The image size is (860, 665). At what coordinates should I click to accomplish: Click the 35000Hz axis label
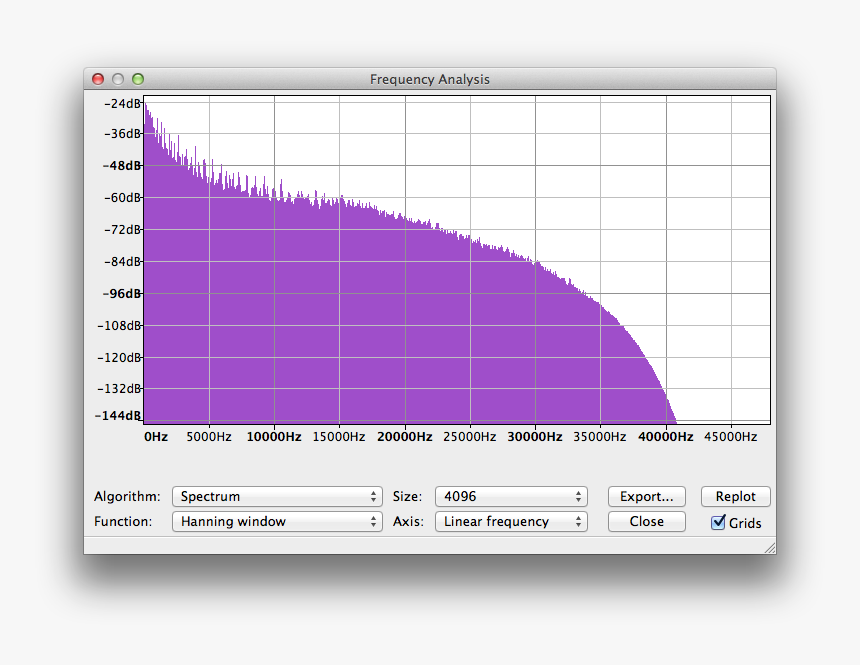coord(599,437)
